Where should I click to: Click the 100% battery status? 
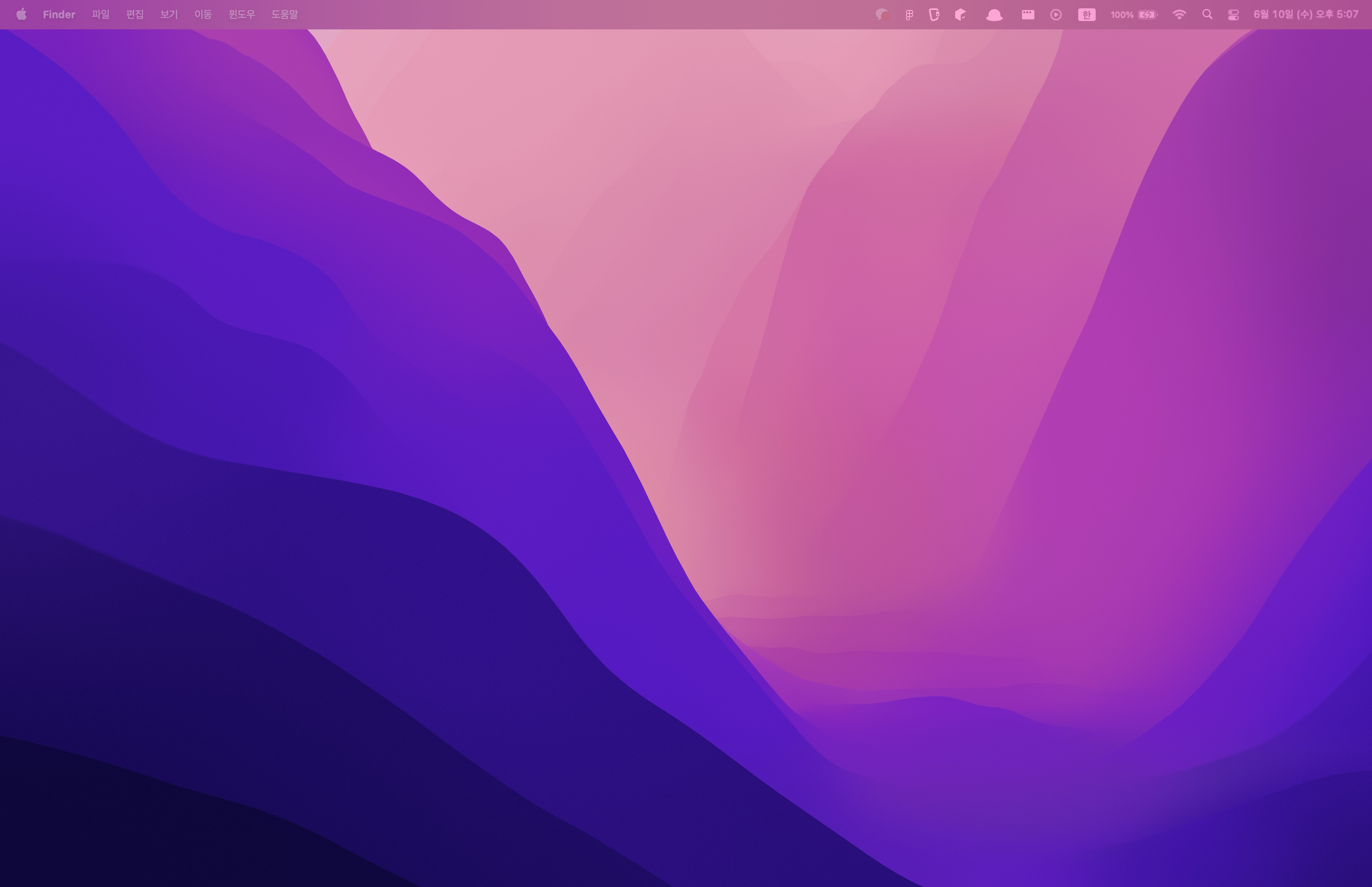tap(1134, 15)
